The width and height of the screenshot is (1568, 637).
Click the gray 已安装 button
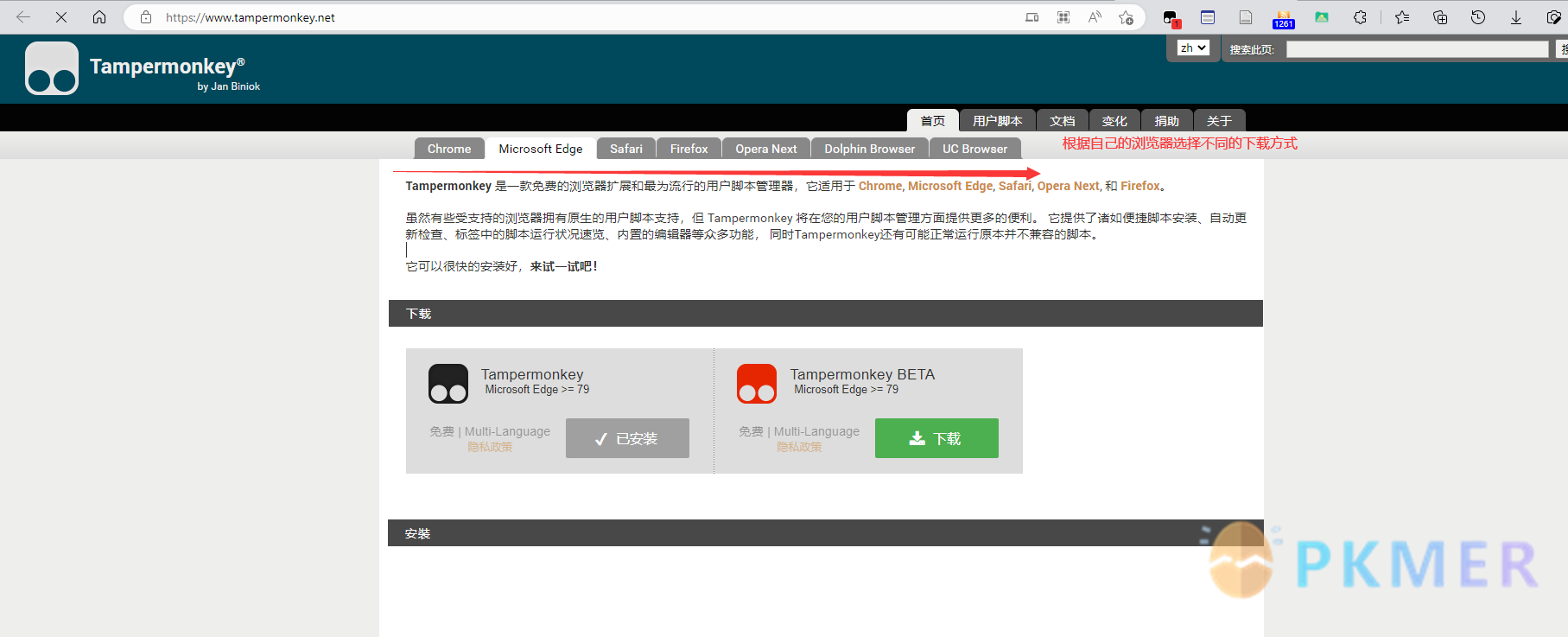pos(627,438)
